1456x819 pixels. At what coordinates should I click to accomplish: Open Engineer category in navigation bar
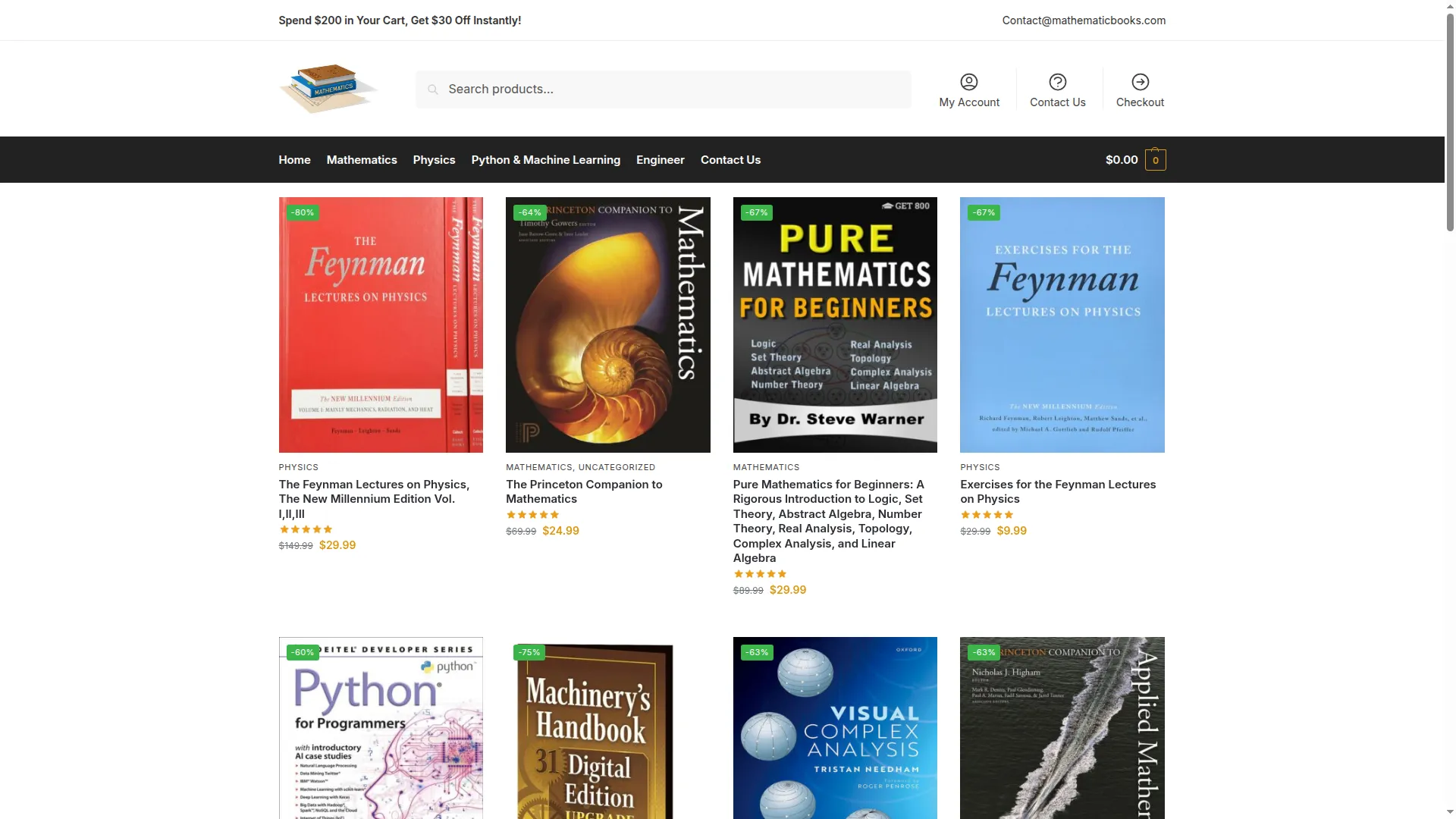point(661,160)
